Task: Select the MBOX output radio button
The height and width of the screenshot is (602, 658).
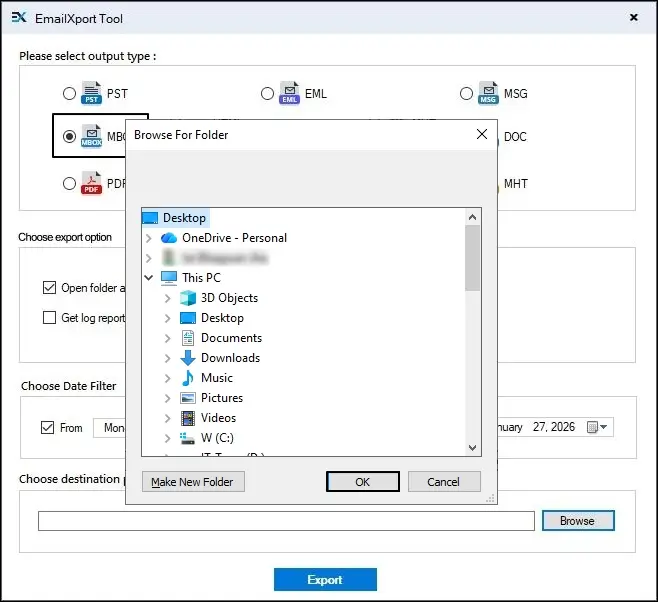Action: point(69,136)
